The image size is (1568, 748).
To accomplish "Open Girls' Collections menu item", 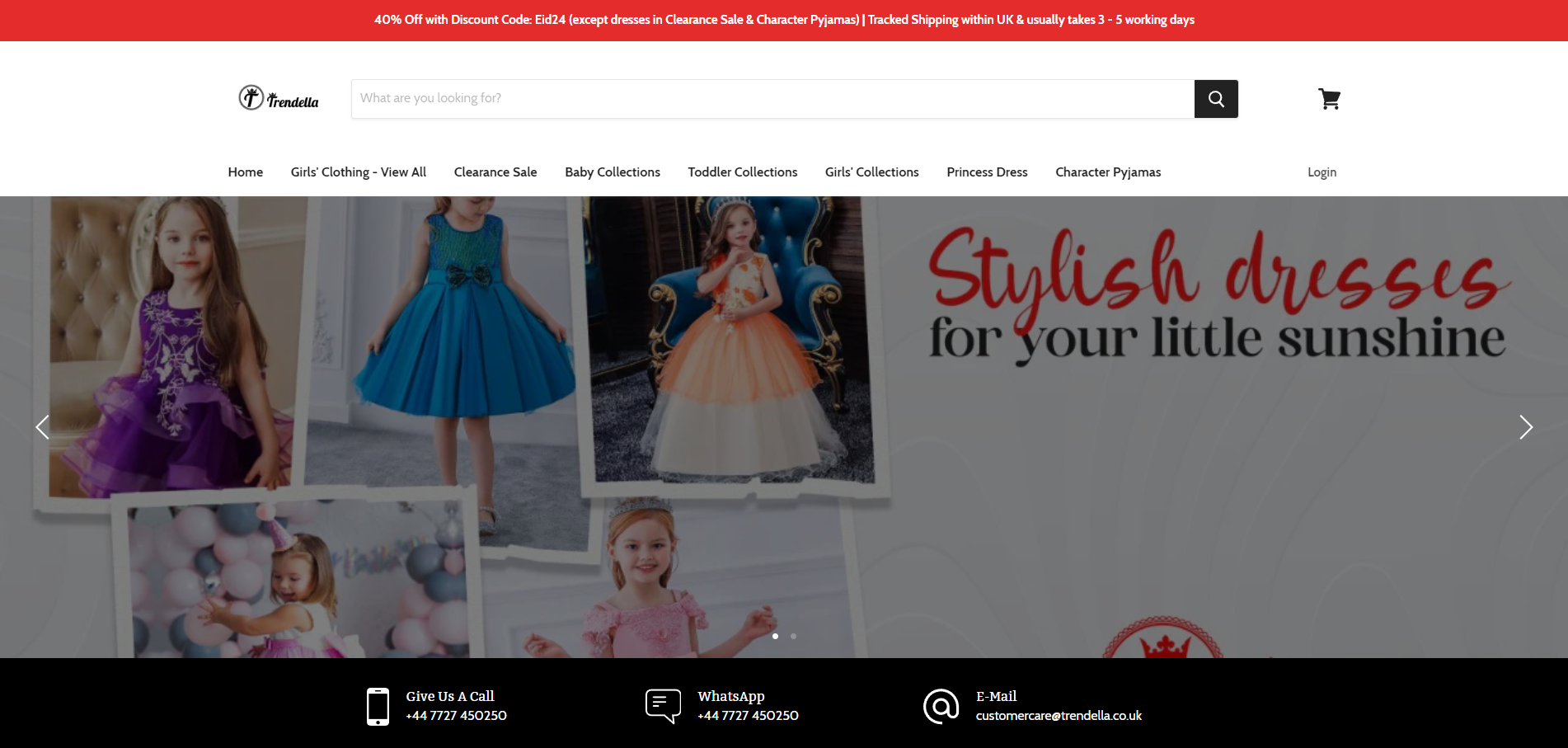I will click(872, 172).
